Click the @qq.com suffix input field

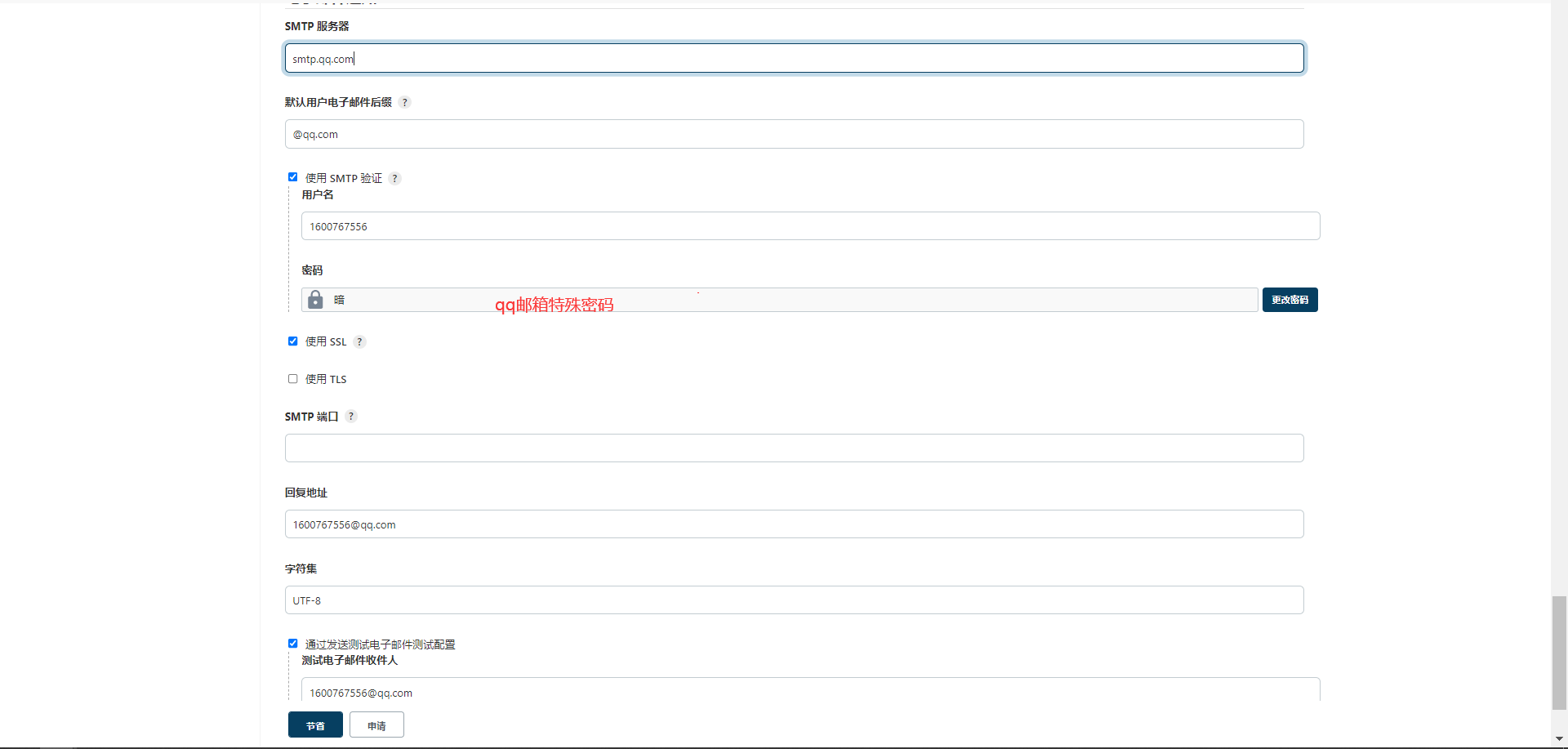(x=794, y=134)
